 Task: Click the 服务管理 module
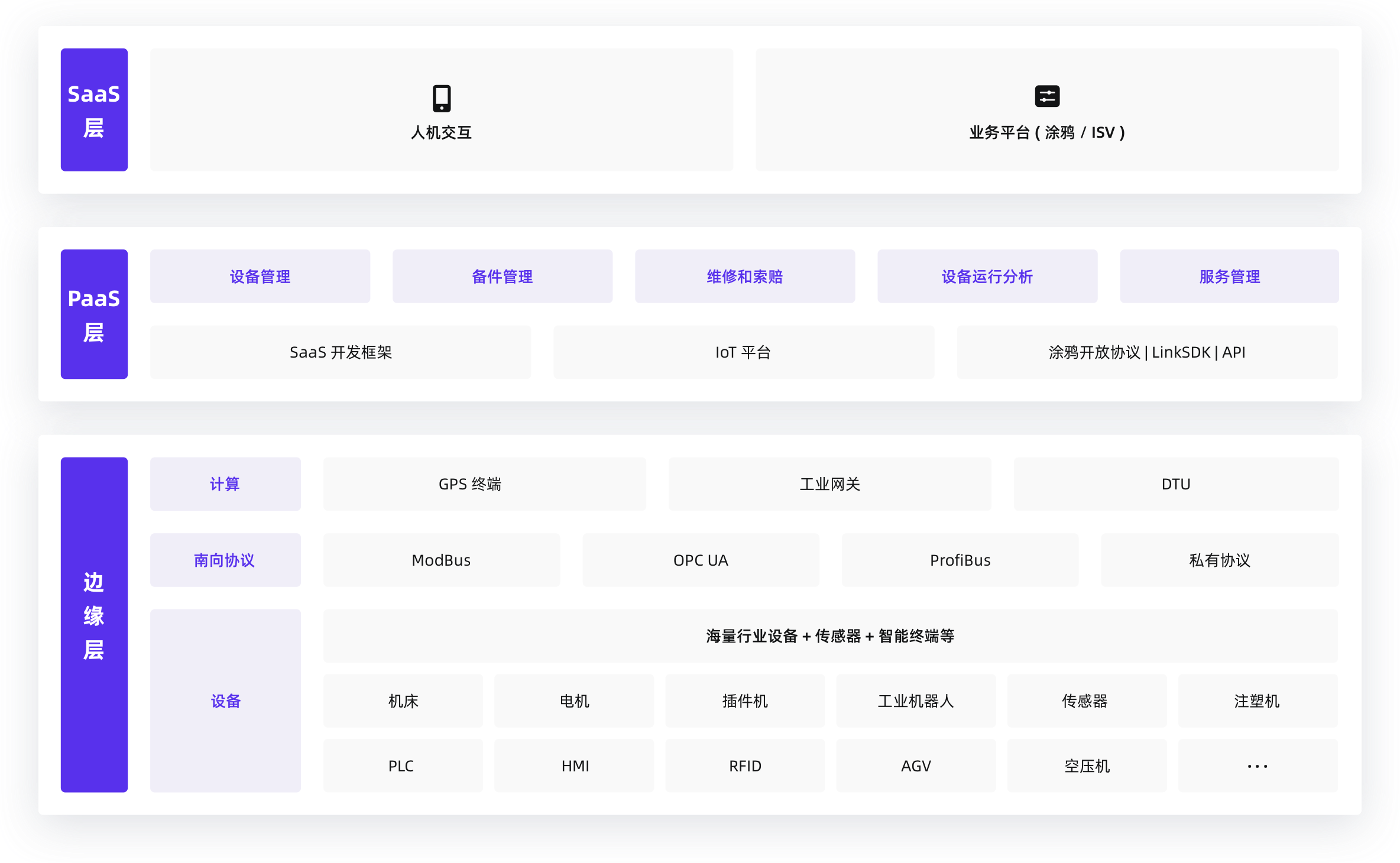pos(1229,276)
